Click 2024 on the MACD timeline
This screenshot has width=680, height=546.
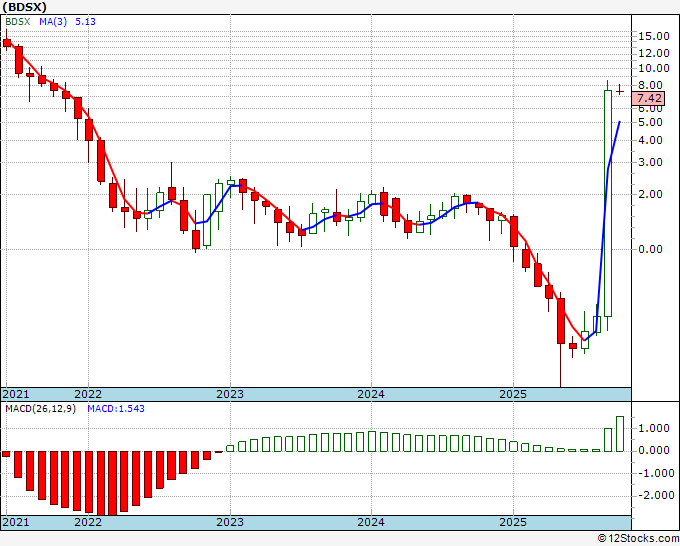point(371,522)
